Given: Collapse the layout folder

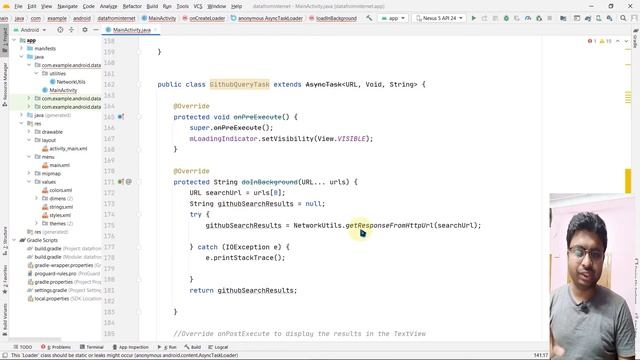Looking at the screenshot, I should tap(29, 140).
